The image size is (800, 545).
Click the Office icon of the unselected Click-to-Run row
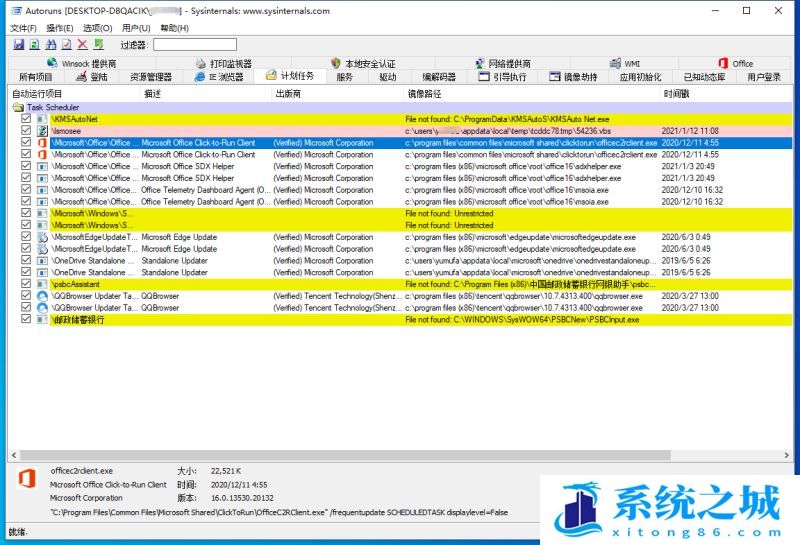42,154
